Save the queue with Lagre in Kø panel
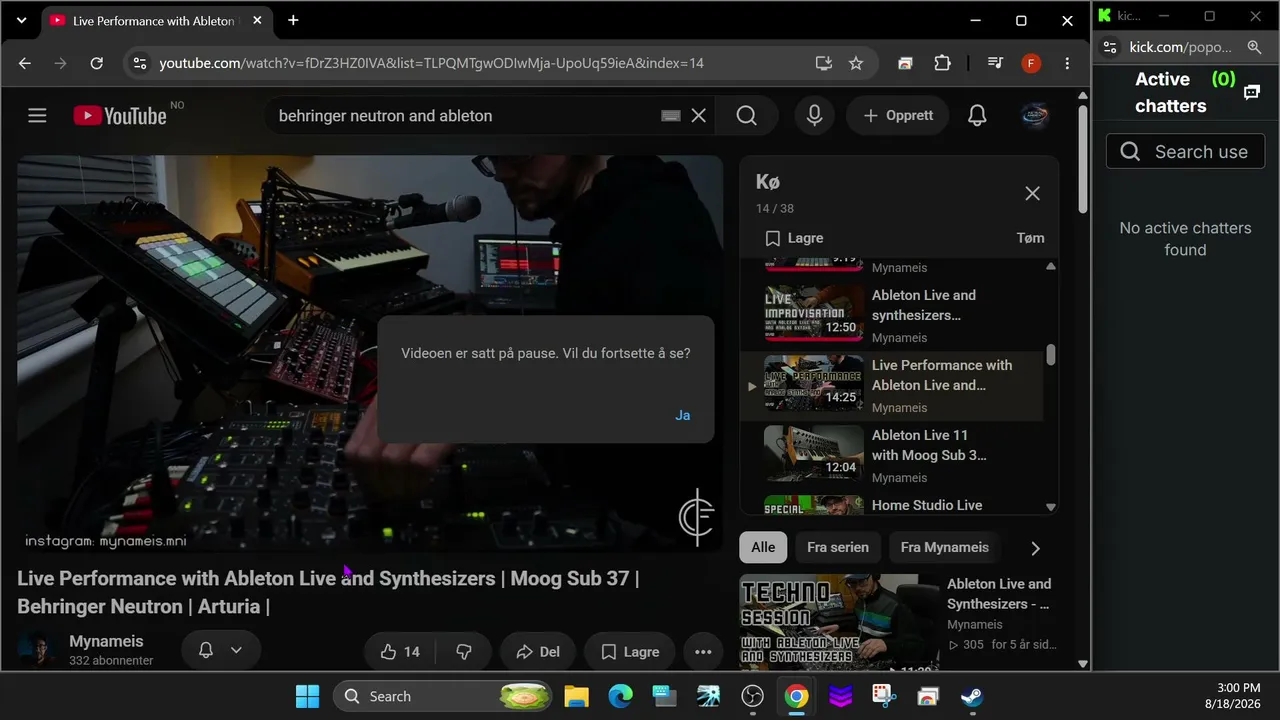Viewport: 1280px width, 720px height. tap(794, 238)
